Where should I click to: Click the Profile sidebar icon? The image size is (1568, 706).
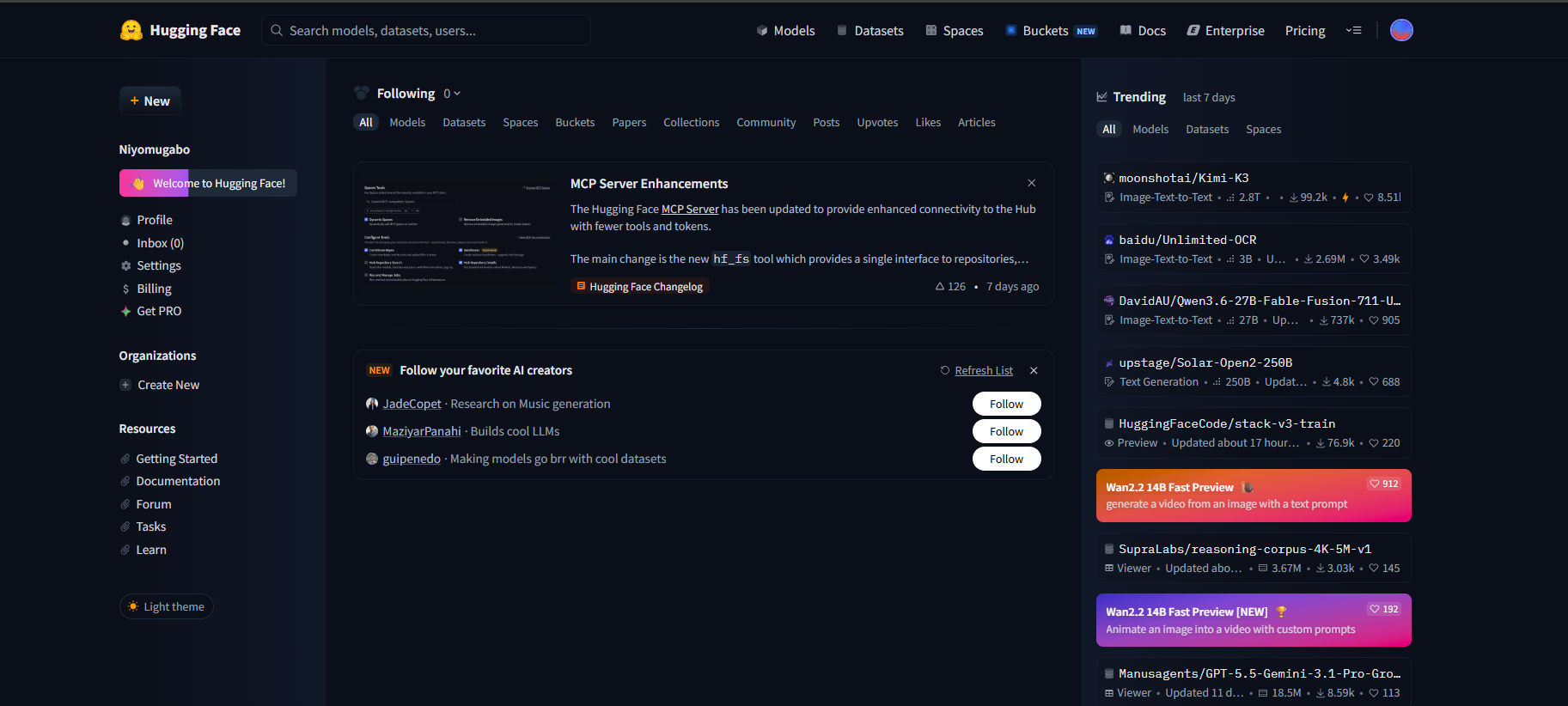pos(126,221)
